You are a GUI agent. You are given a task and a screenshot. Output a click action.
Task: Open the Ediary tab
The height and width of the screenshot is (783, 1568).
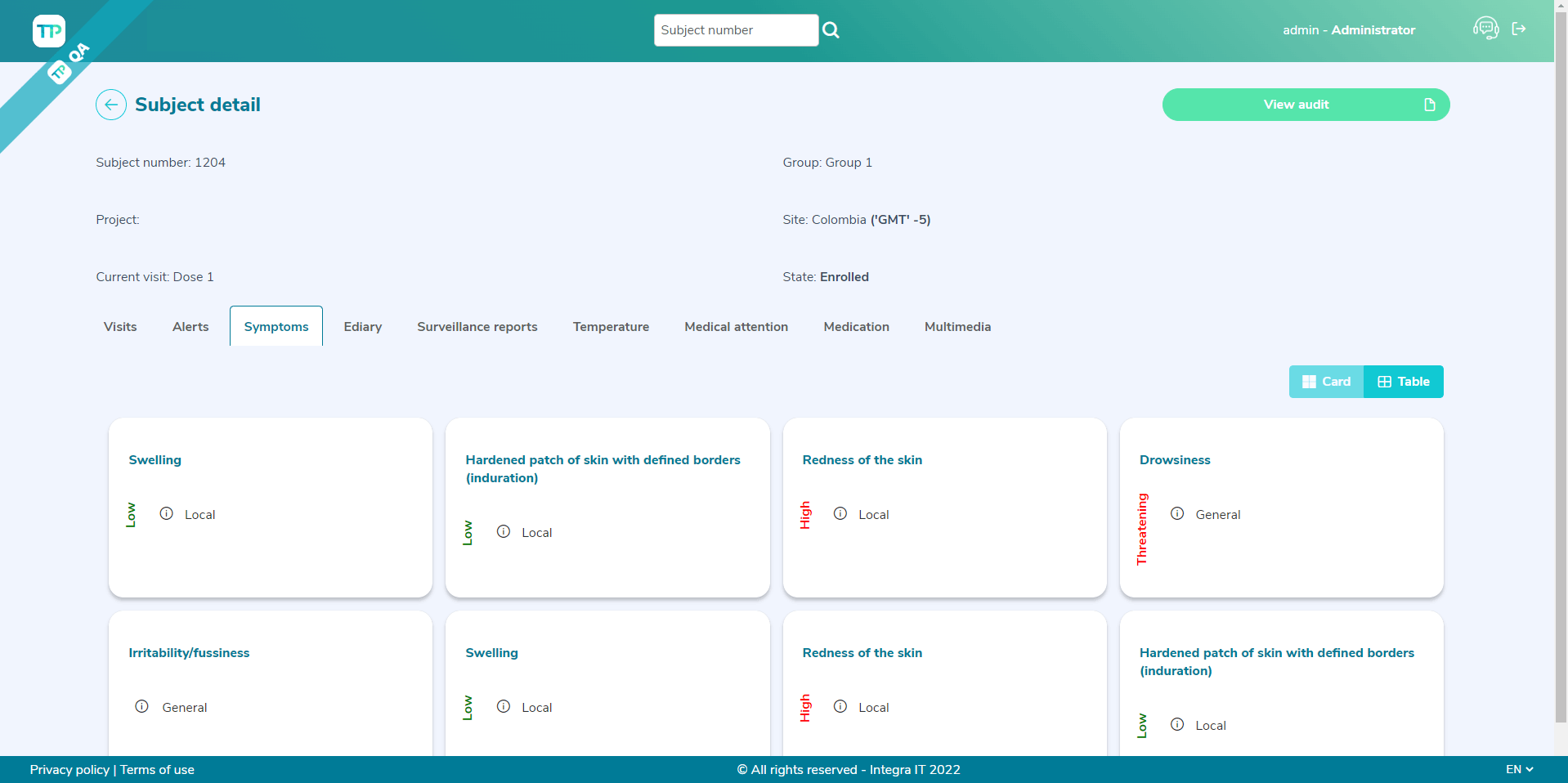coord(363,326)
